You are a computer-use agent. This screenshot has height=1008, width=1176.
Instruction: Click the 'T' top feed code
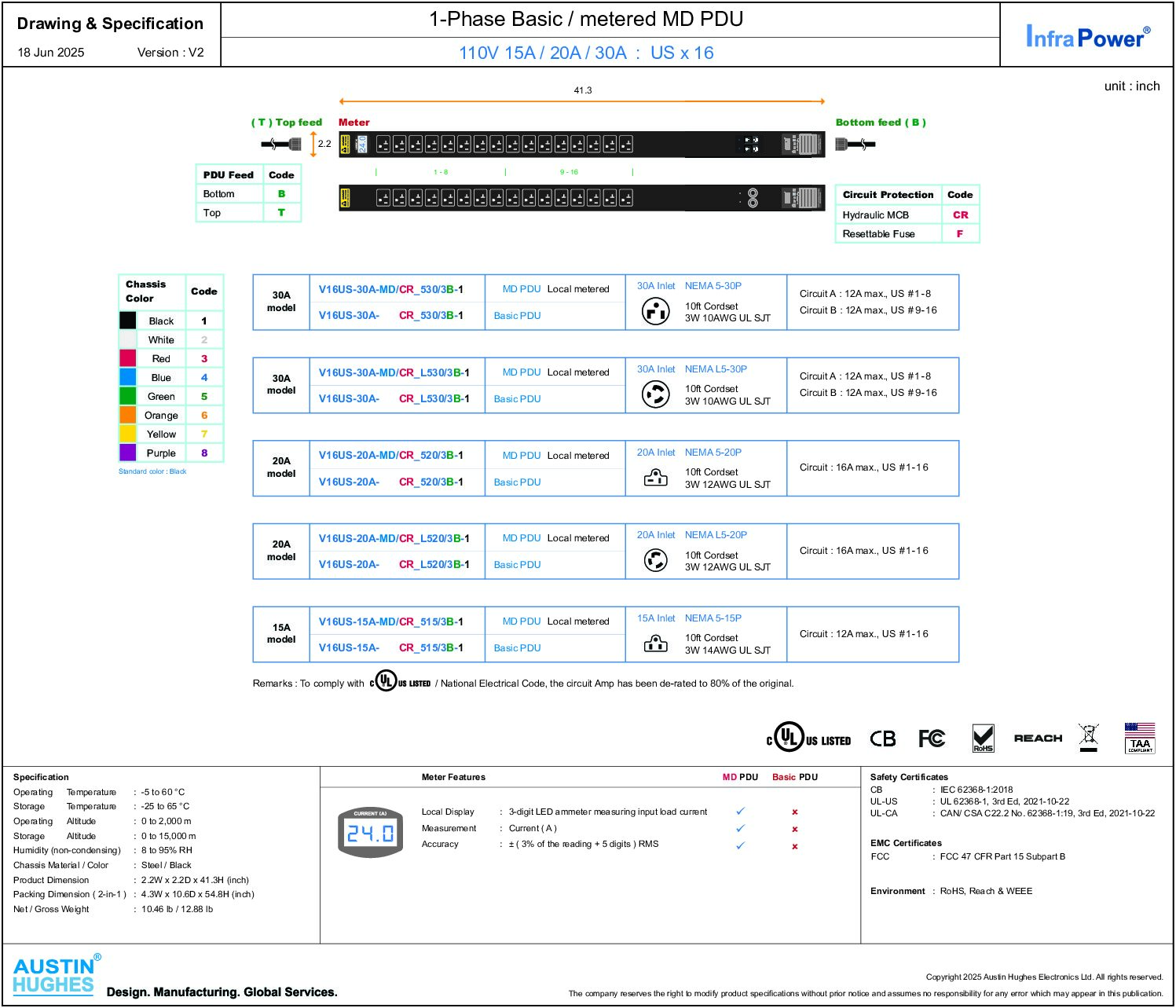(x=281, y=212)
